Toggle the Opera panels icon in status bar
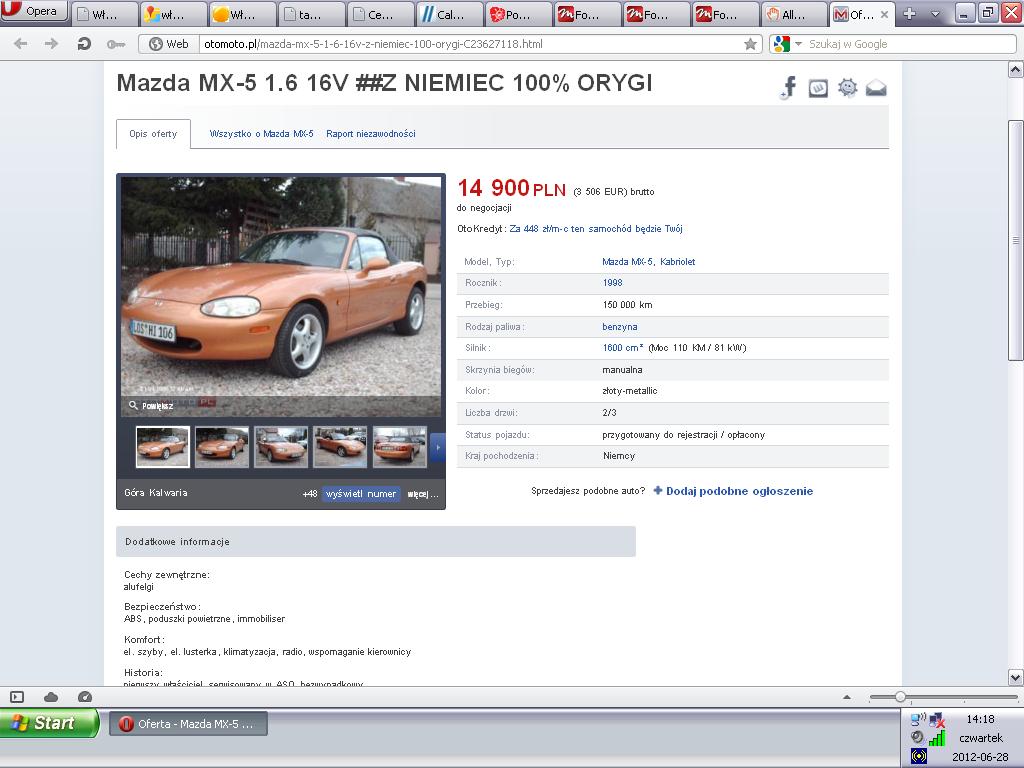The height and width of the screenshot is (768, 1024). click(17, 697)
